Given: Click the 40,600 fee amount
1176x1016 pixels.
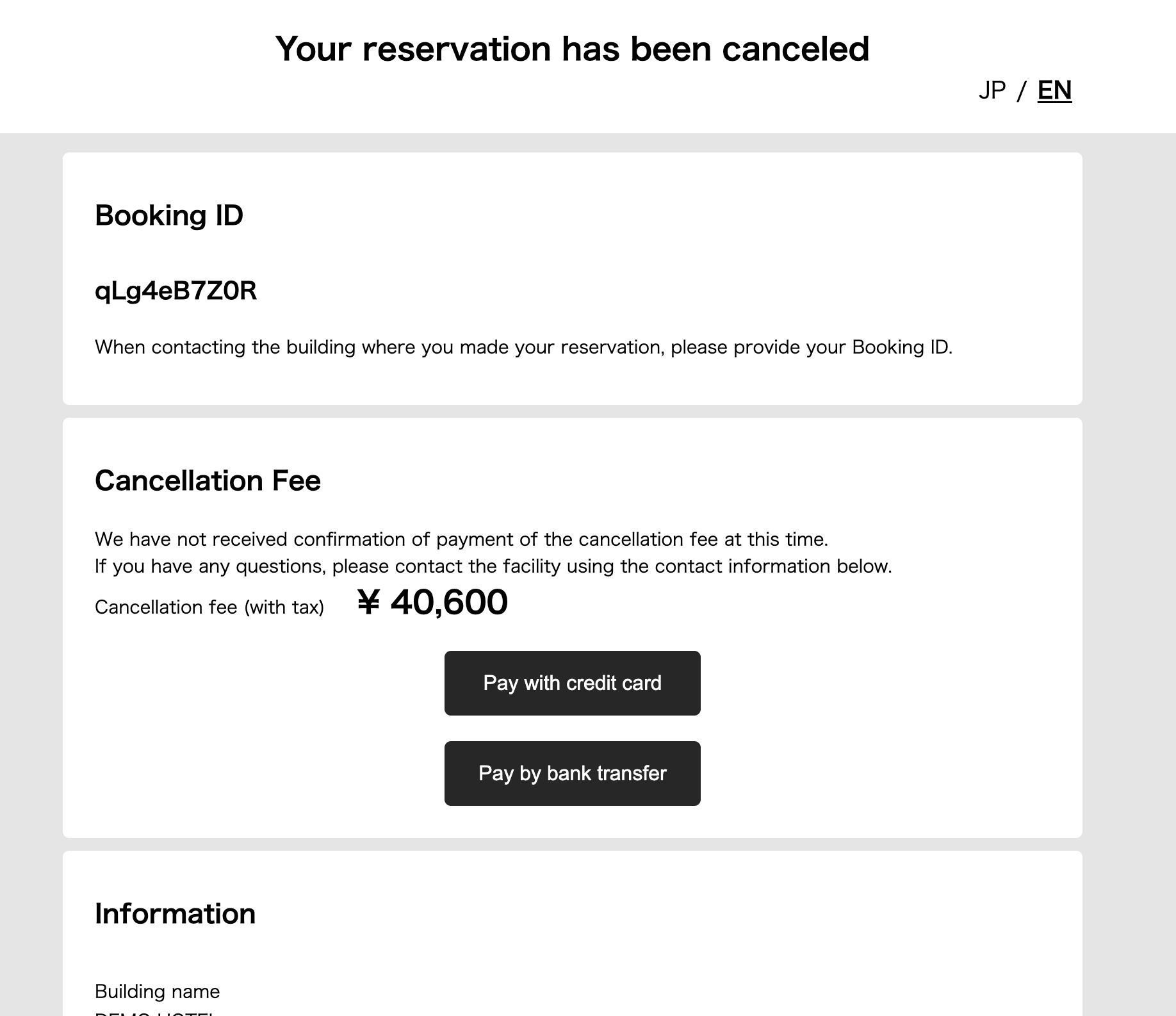Looking at the screenshot, I should 448,603.
